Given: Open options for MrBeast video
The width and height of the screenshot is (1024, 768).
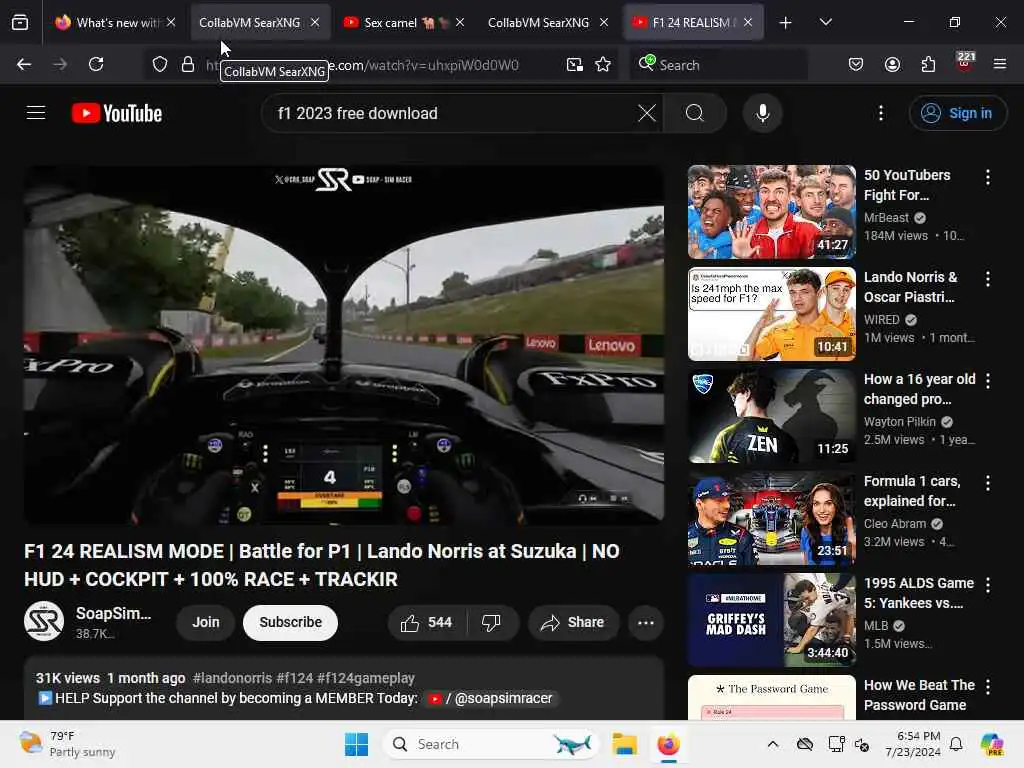Looking at the screenshot, I should pos(988,177).
